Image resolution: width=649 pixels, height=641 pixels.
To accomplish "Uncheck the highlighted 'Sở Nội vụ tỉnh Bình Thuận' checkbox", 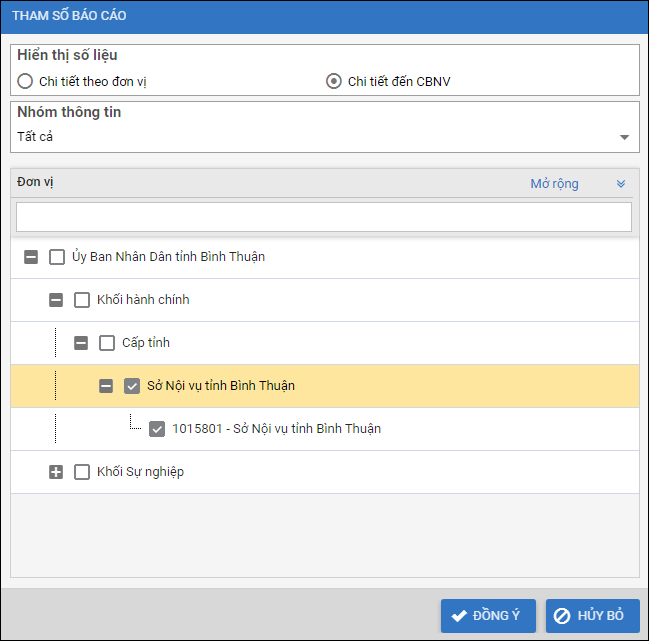I will point(132,386).
